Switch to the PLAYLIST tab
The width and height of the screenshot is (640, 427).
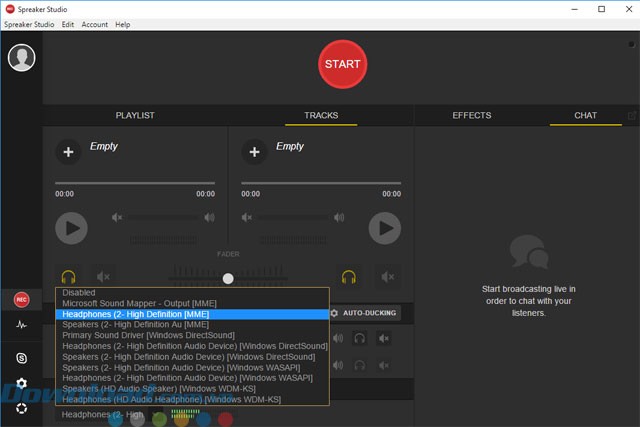[x=135, y=115]
